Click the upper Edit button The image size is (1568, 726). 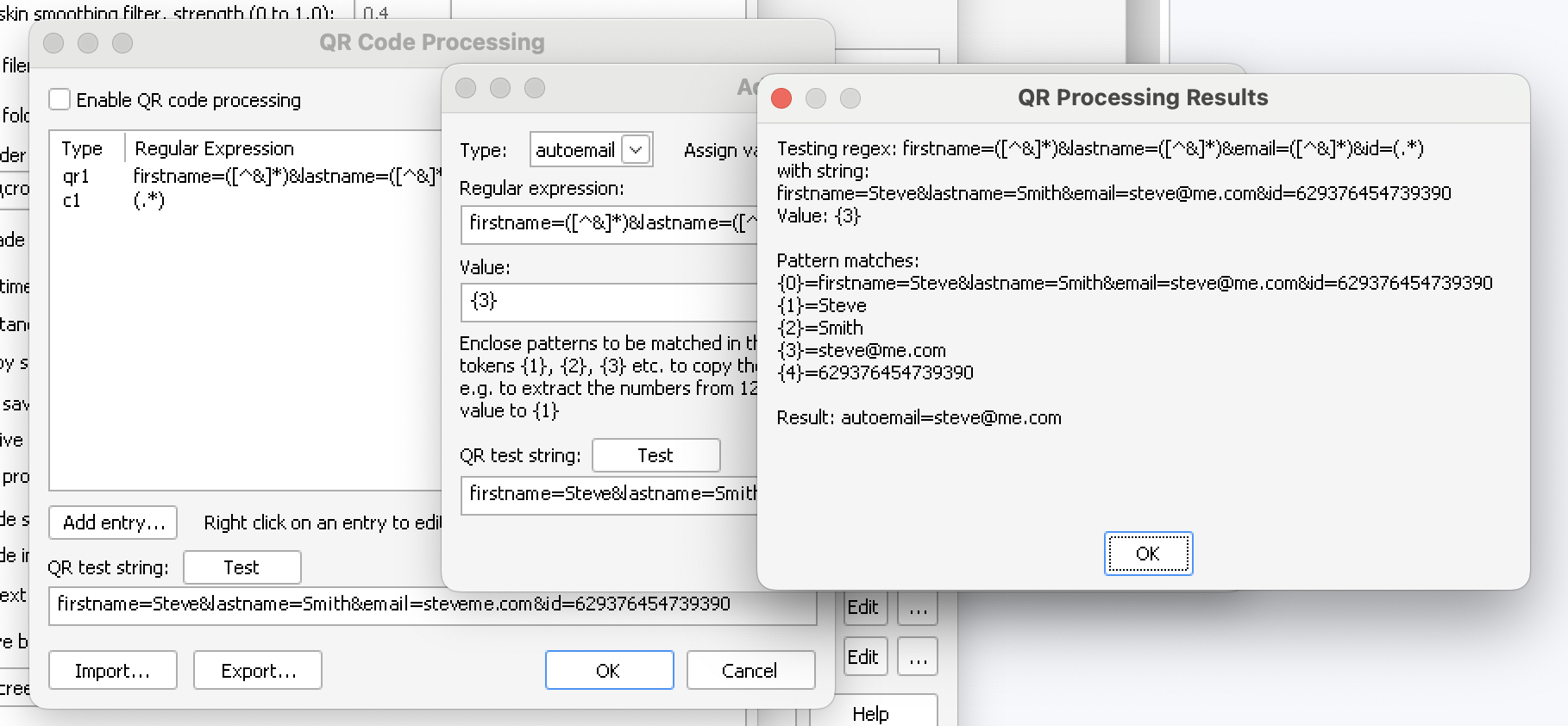pyautogui.click(x=863, y=608)
